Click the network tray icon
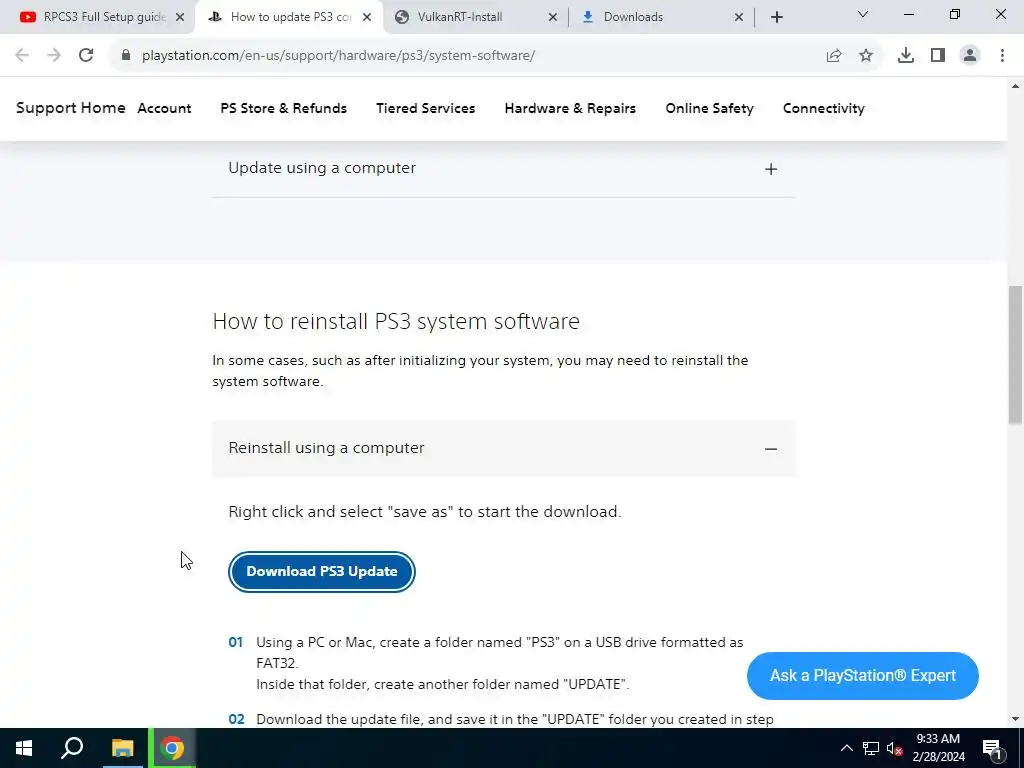This screenshot has height=768, width=1024. click(x=871, y=748)
